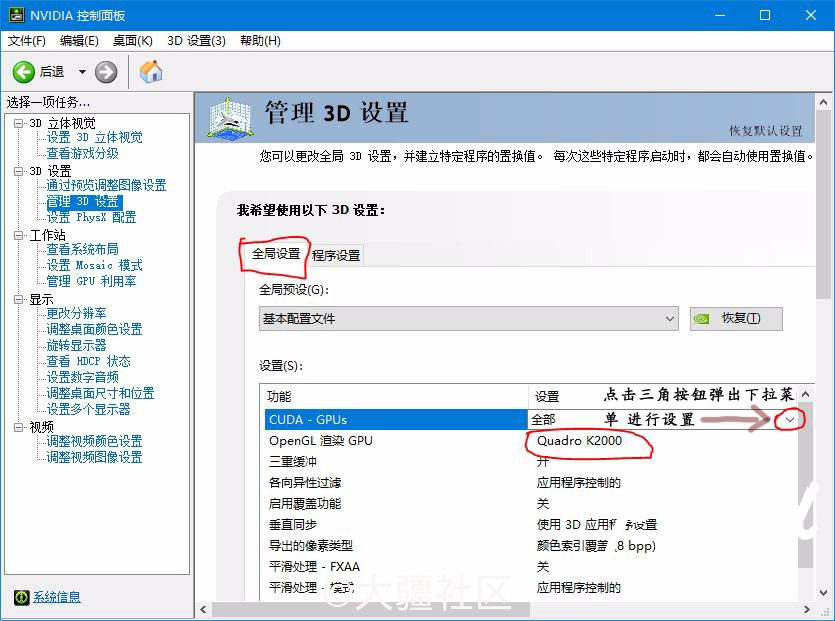
Task: Select the 各向异性过滤 settings row
Action: coord(531,483)
